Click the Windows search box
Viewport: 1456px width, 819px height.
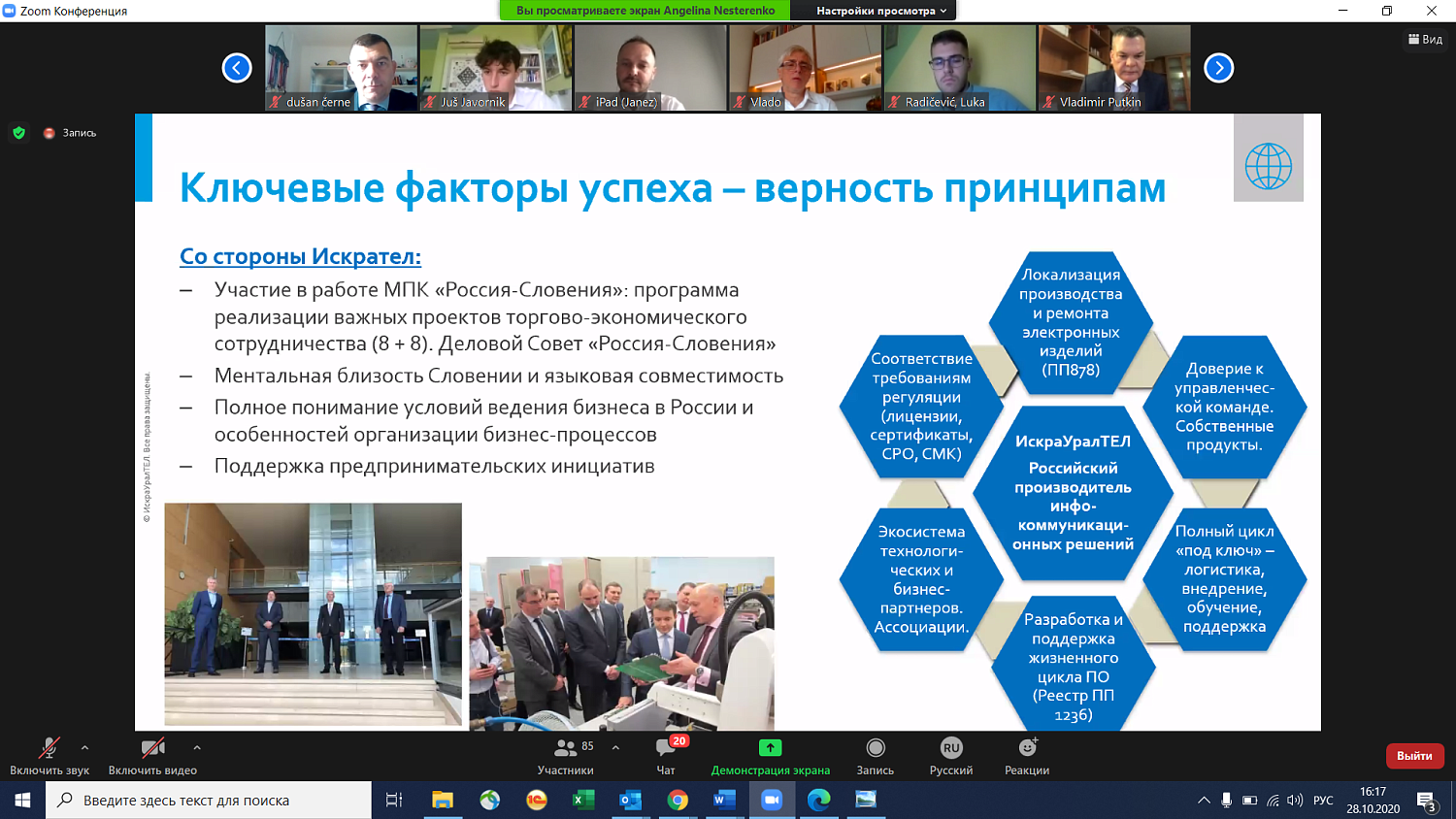(209, 800)
